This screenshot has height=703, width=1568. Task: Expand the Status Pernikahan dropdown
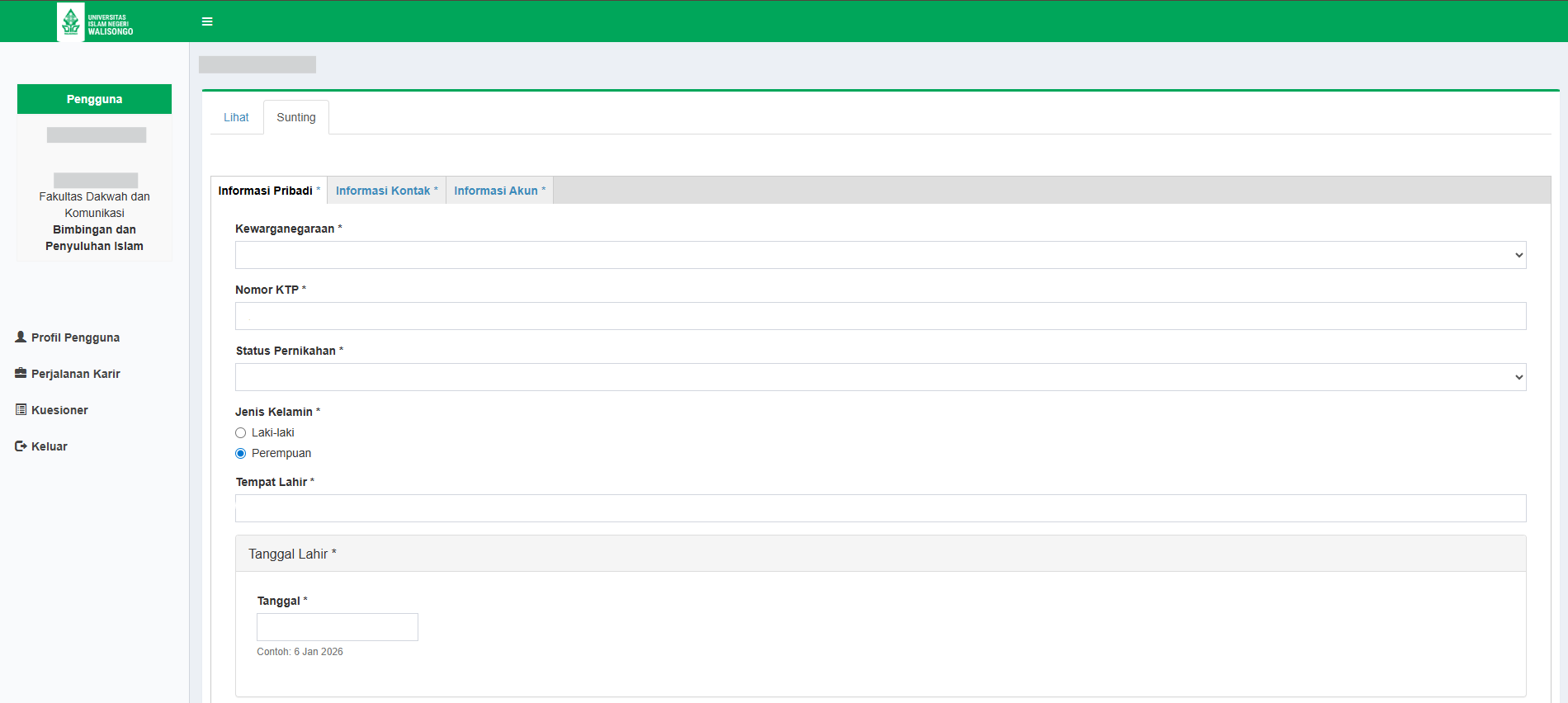point(880,377)
